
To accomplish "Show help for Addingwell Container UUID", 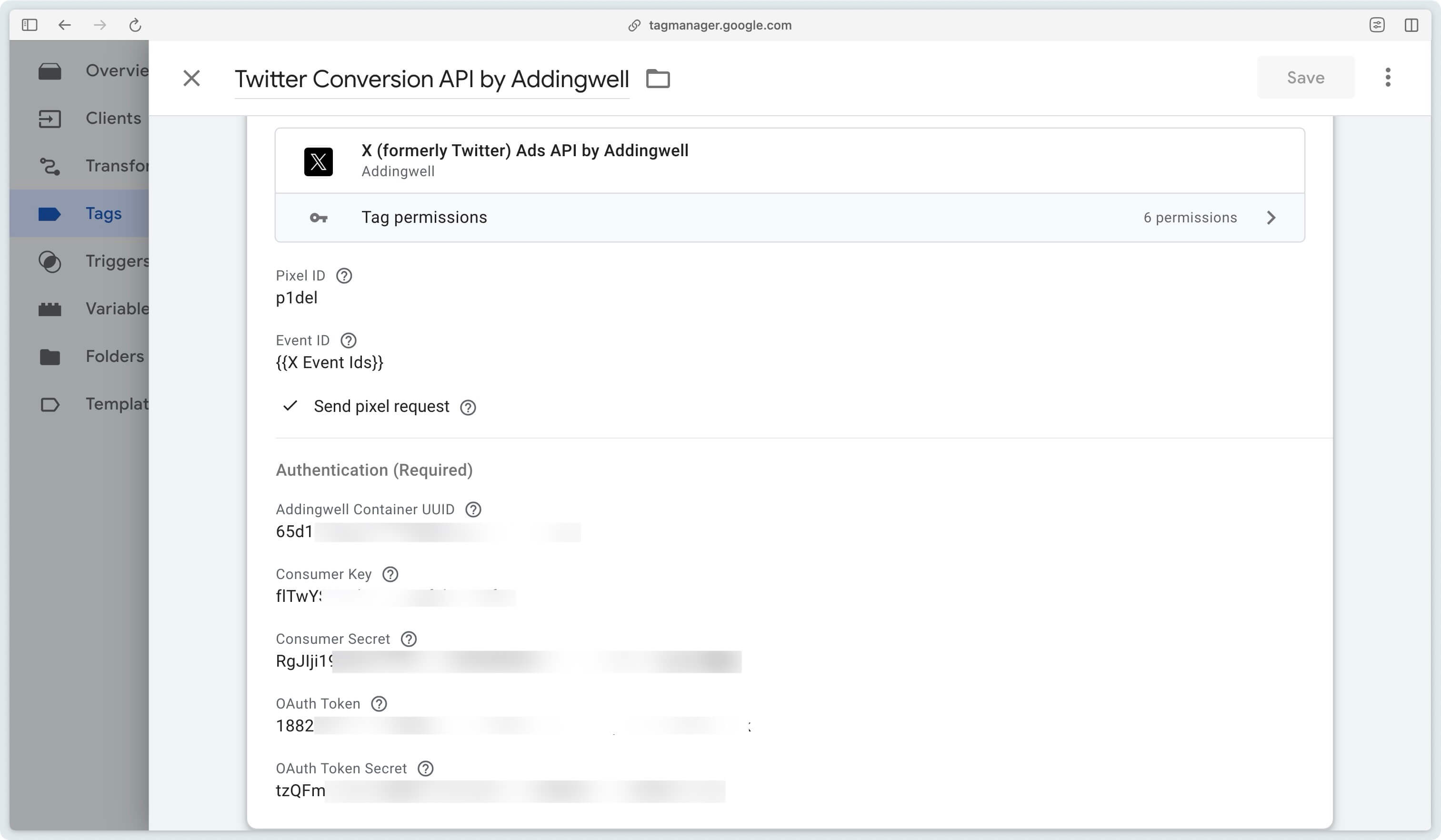I will (473, 510).
